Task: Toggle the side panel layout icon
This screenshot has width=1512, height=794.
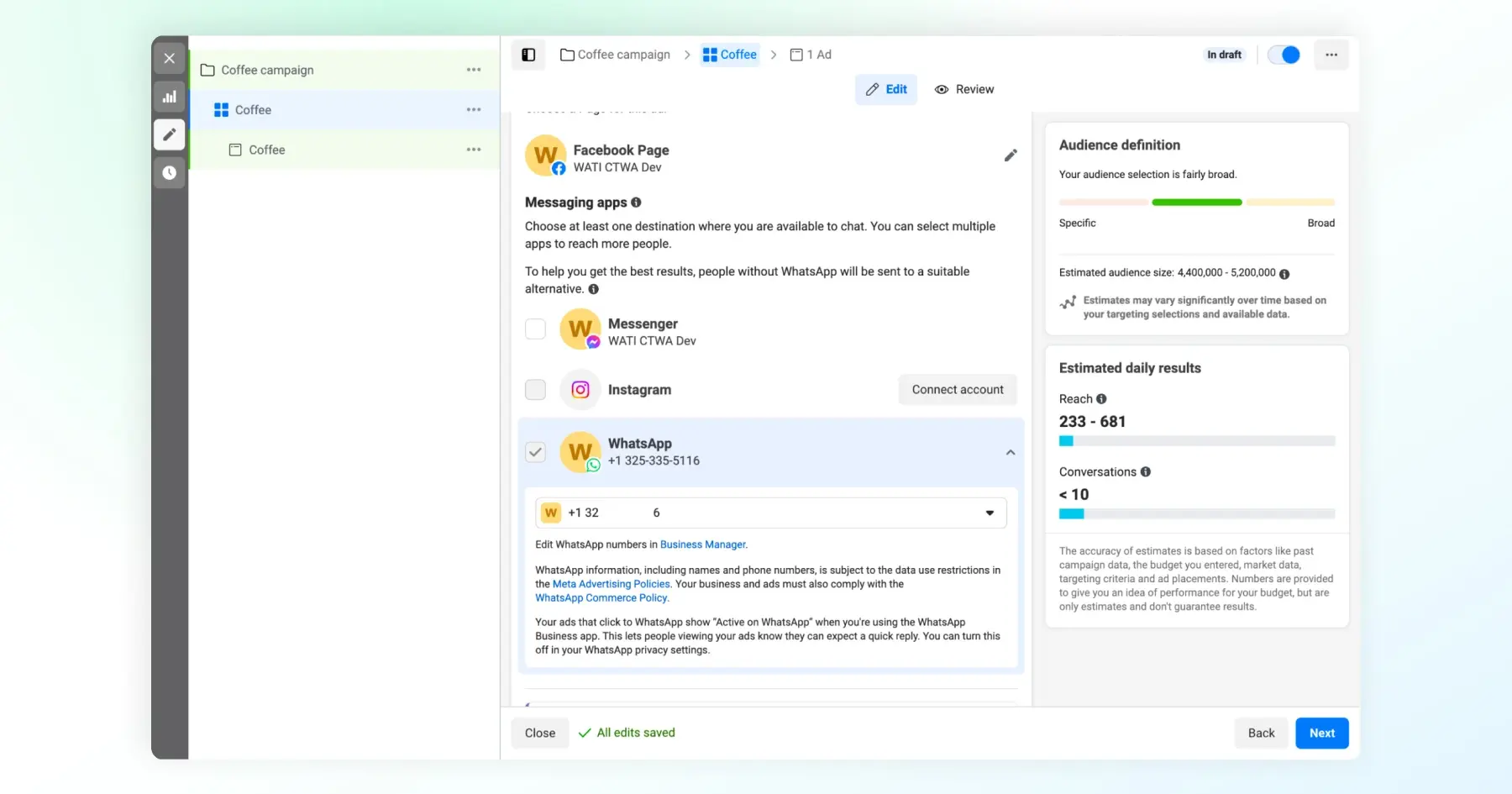Action: point(528,55)
